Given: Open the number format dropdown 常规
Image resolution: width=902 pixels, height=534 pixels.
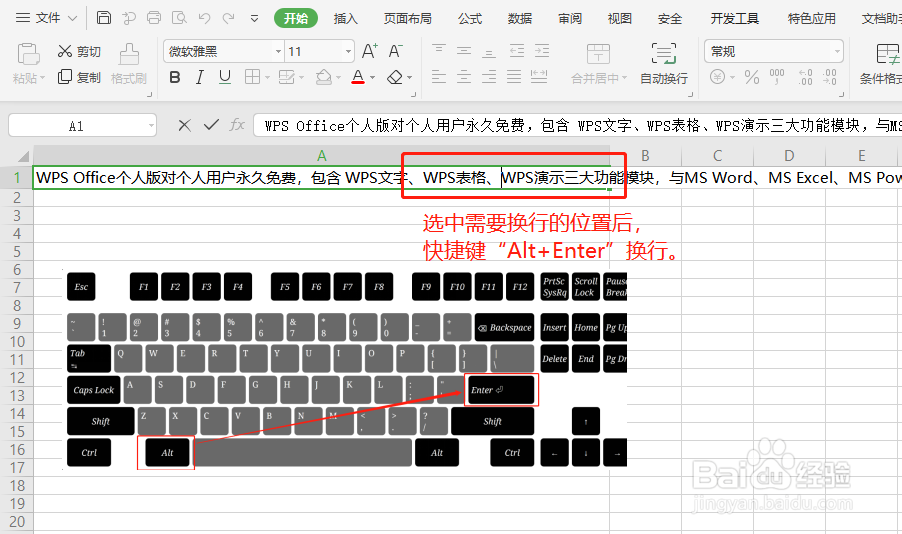Looking at the screenshot, I should (836, 52).
